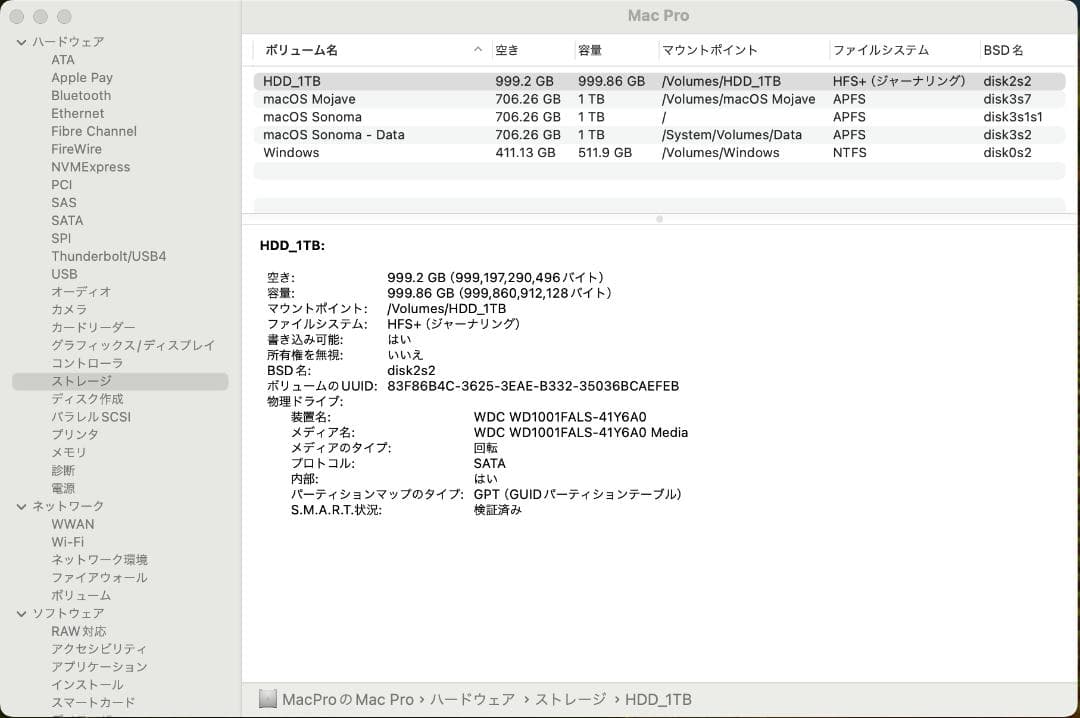Image resolution: width=1080 pixels, height=718 pixels.
Task: Collapse the ネットワーク section in sidebar
Action: pyautogui.click(x=21, y=506)
